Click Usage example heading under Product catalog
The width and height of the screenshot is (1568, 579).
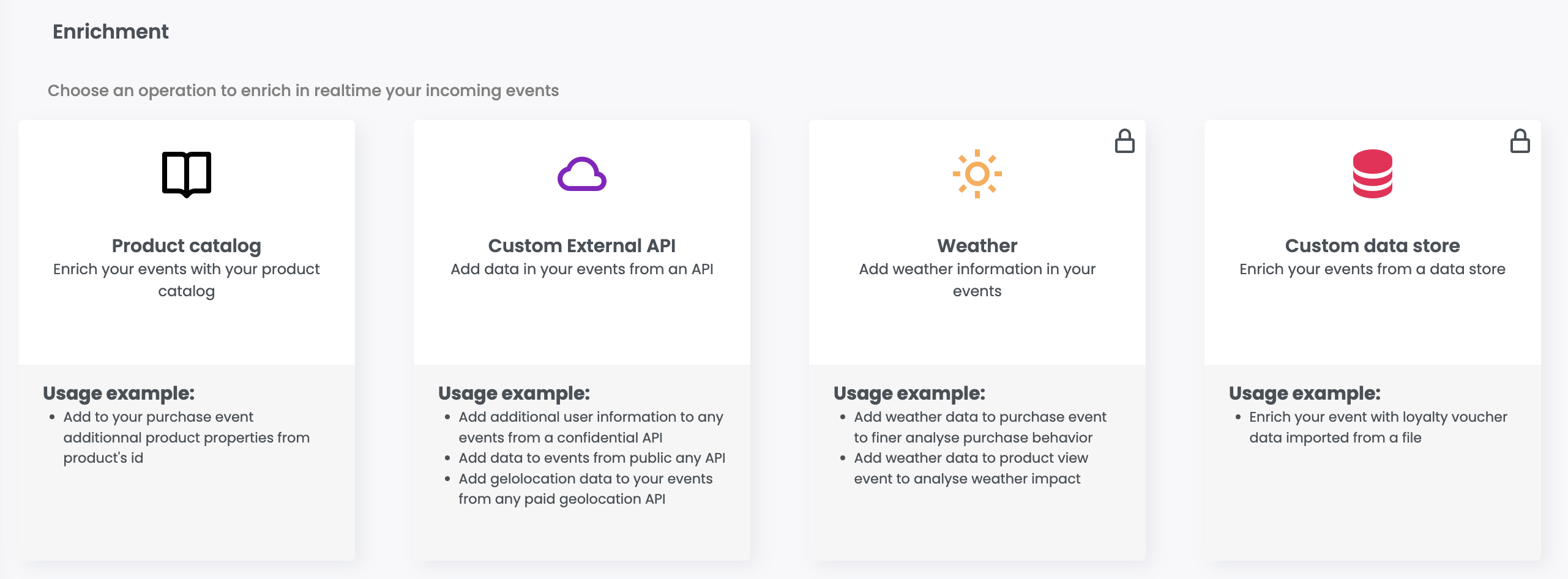coord(119,393)
